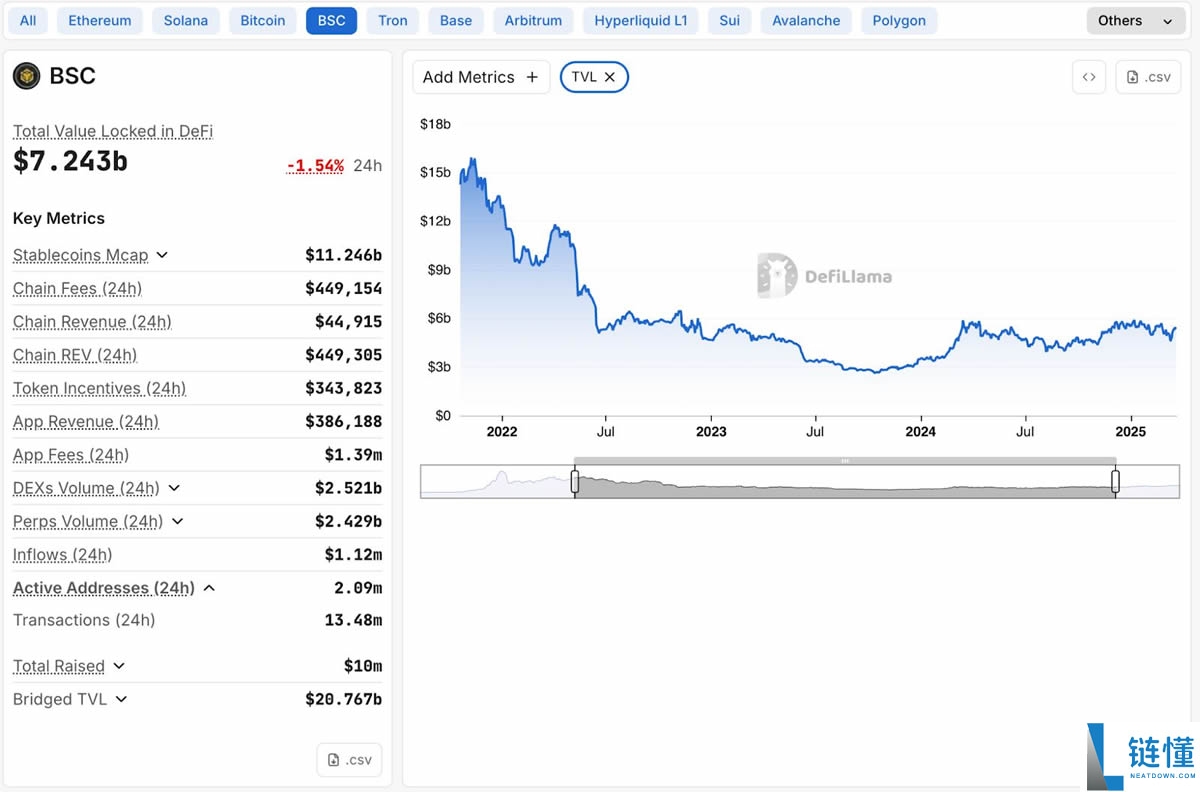
Task: Expand the Bridged TVL breakdown
Action: pos(121,699)
